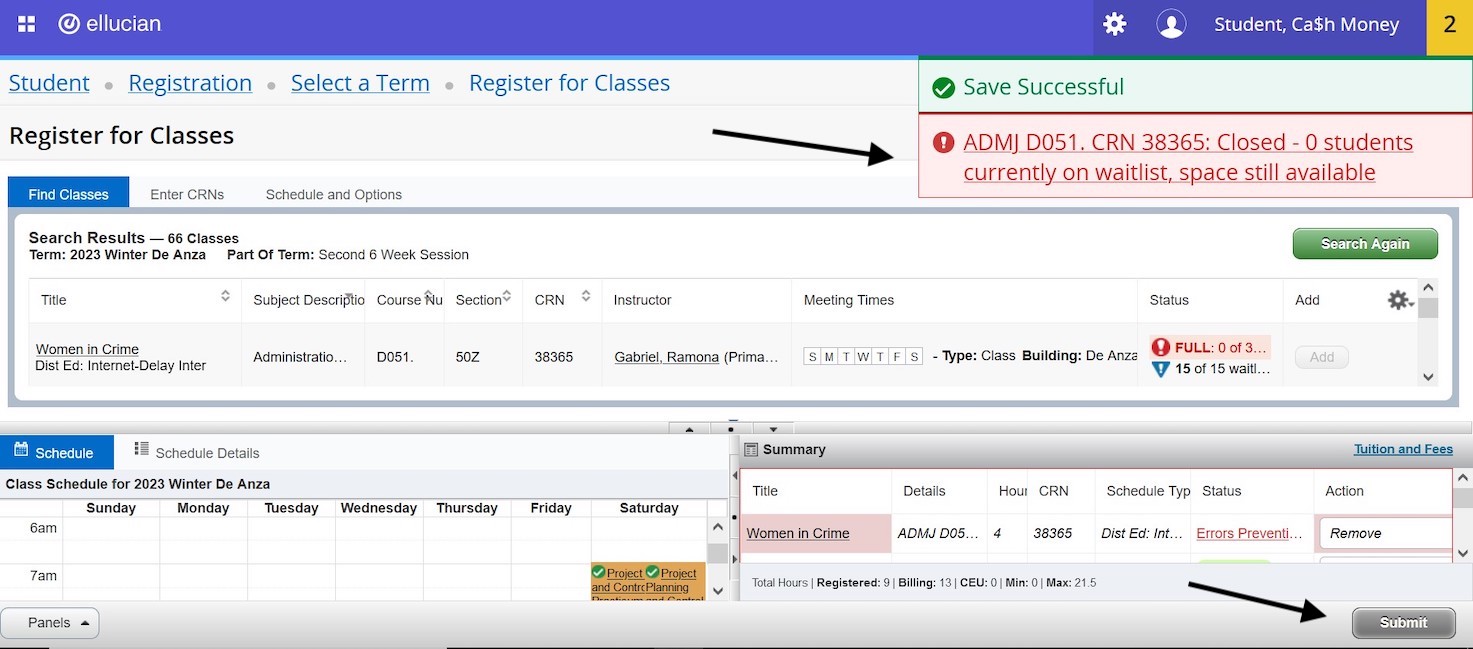Open the application navigation grid icon
This screenshot has height=649, width=1473.
point(26,24)
